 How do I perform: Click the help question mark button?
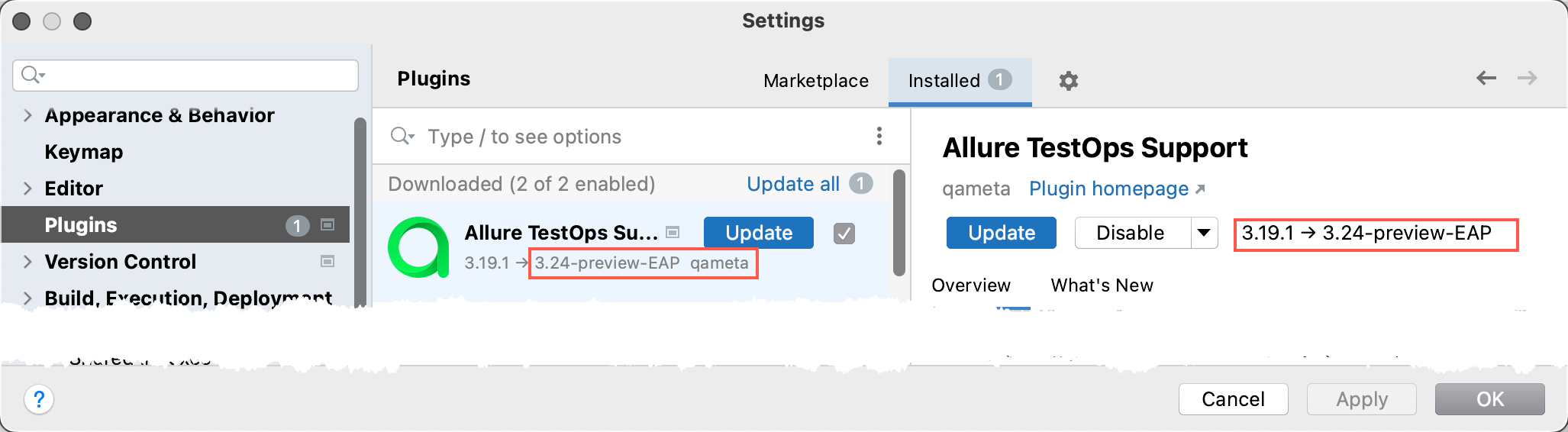[39, 399]
